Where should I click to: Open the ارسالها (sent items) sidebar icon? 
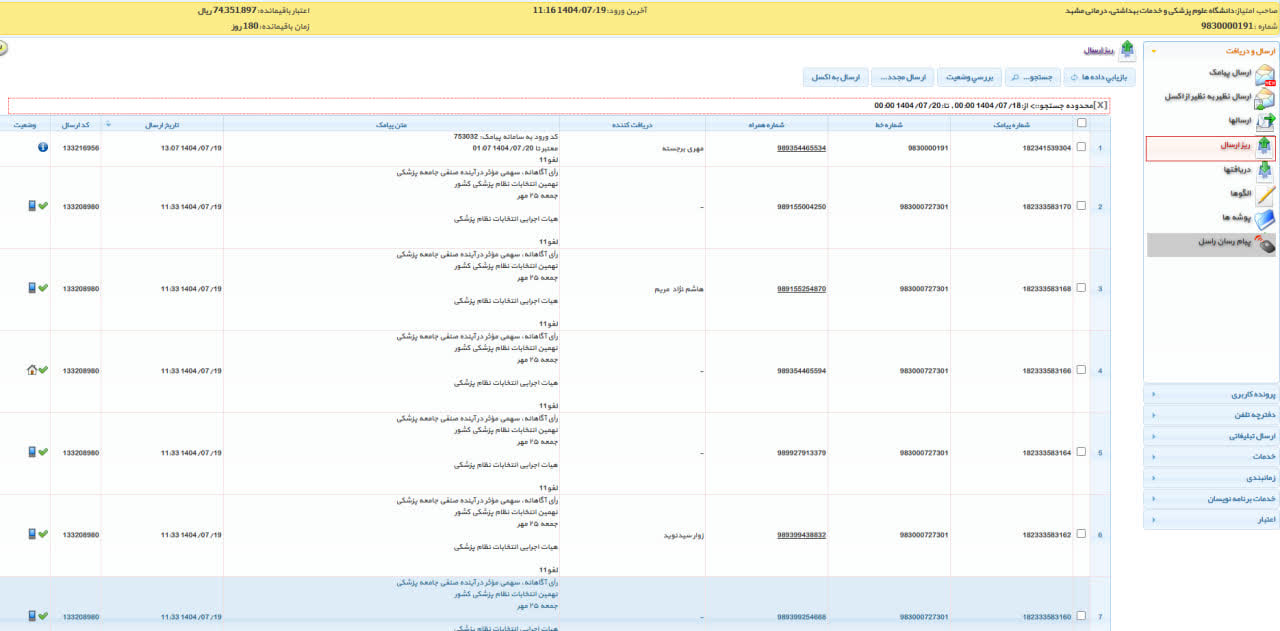(1264, 121)
